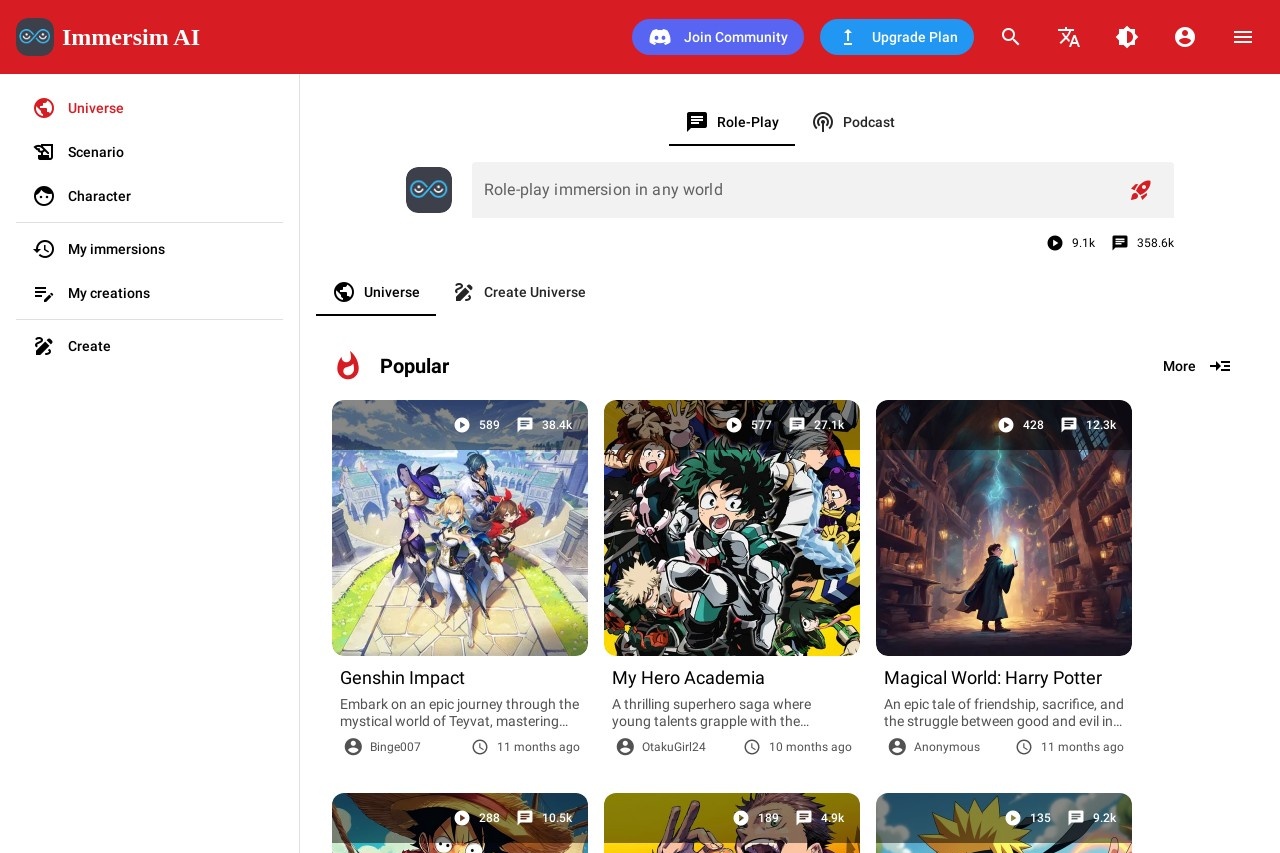Click Create in the sidebar
The width and height of the screenshot is (1280, 853).
point(150,346)
